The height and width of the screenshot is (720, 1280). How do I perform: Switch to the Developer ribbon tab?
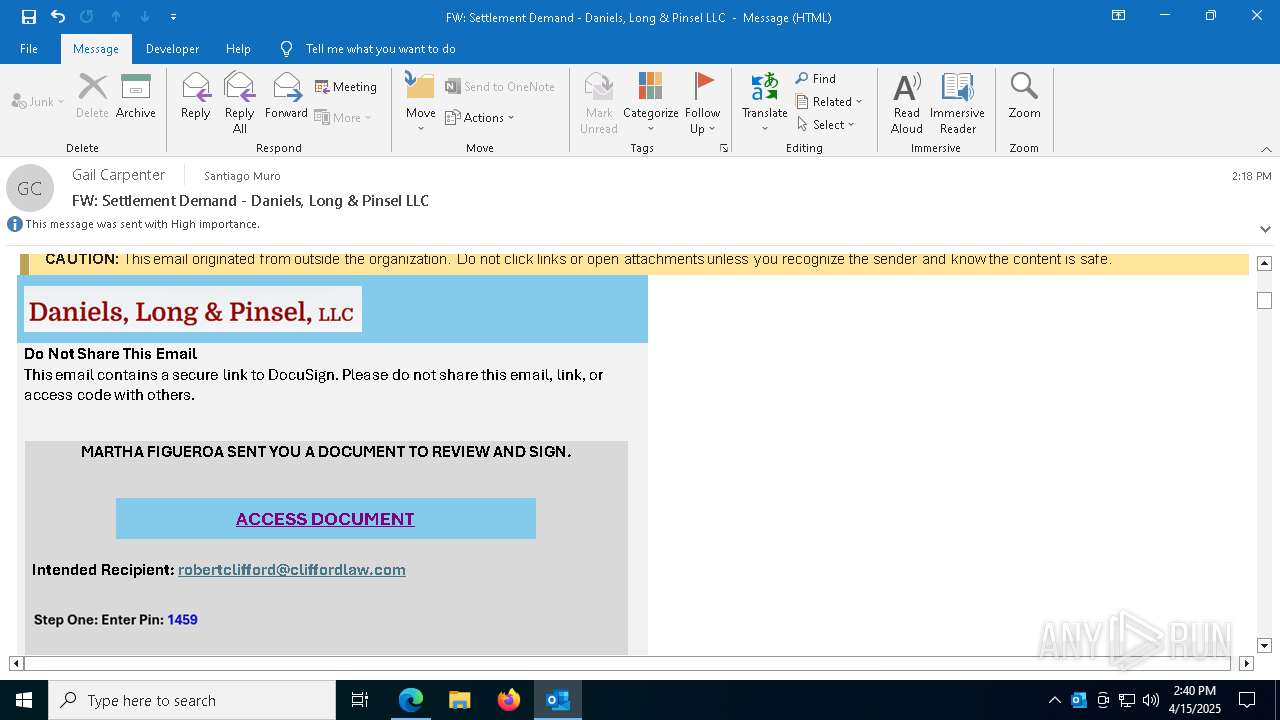(172, 48)
